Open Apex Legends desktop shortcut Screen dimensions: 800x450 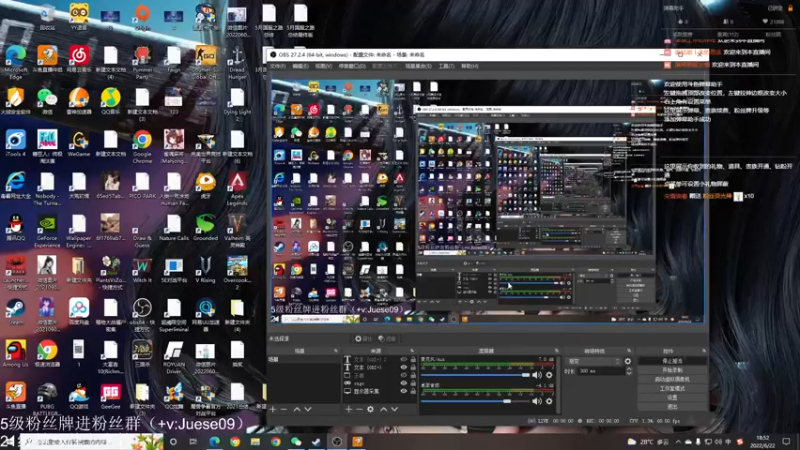pos(237,189)
